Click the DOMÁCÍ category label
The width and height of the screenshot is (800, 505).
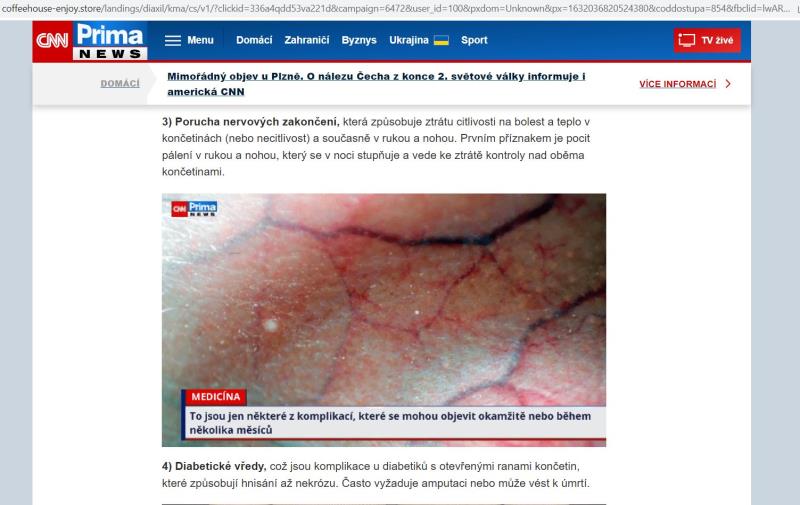pyautogui.click(x=120, y=84)
